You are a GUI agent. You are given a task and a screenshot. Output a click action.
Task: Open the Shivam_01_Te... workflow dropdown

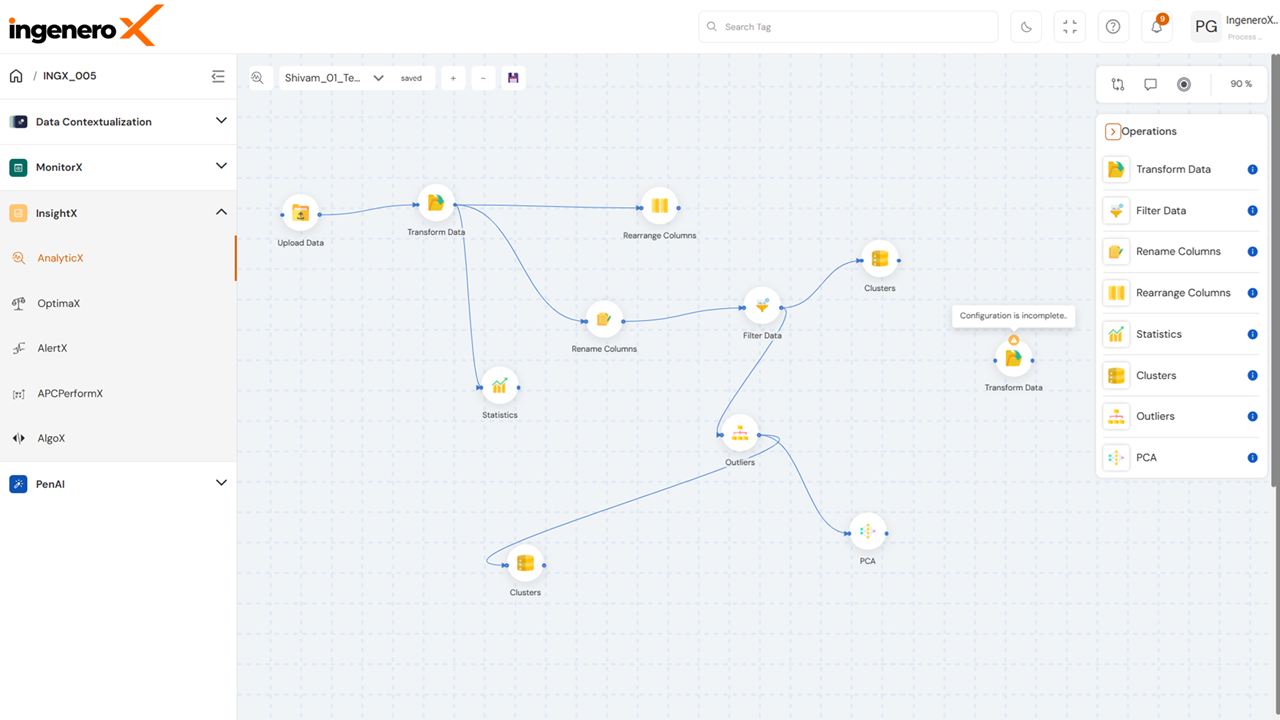pyautogui.click(x=335, y=78)
